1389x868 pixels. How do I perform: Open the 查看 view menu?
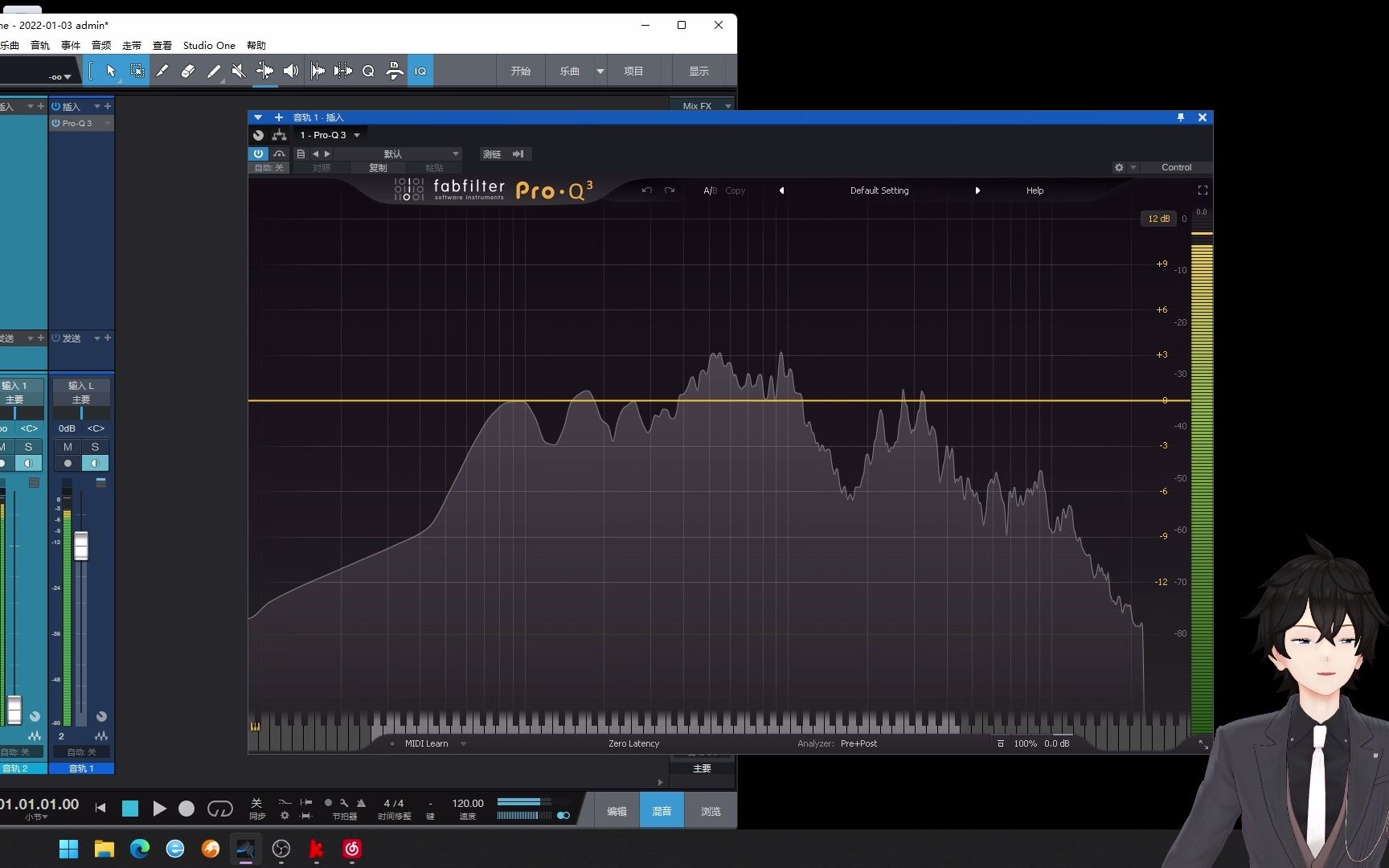pos(162,45)
